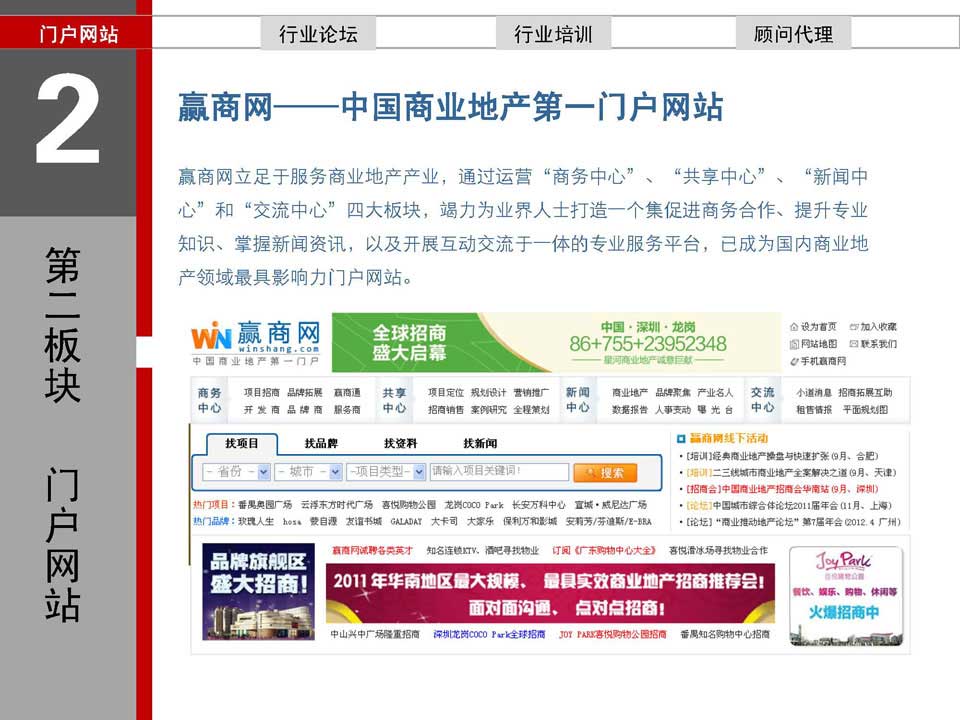Open 中国城市综合体论坛2011届年会 link
This screenshot has height=720, width=960.
[789, 506]
